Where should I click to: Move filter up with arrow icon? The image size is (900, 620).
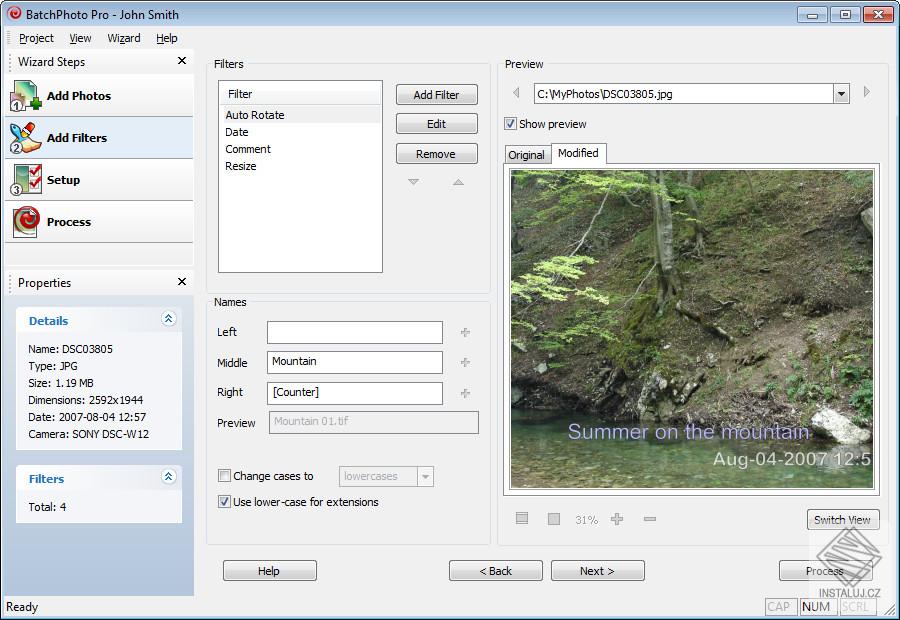coord(458,182)
